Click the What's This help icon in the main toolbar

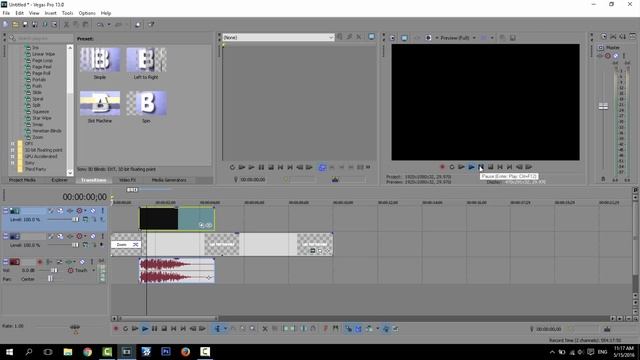(151, 24)
